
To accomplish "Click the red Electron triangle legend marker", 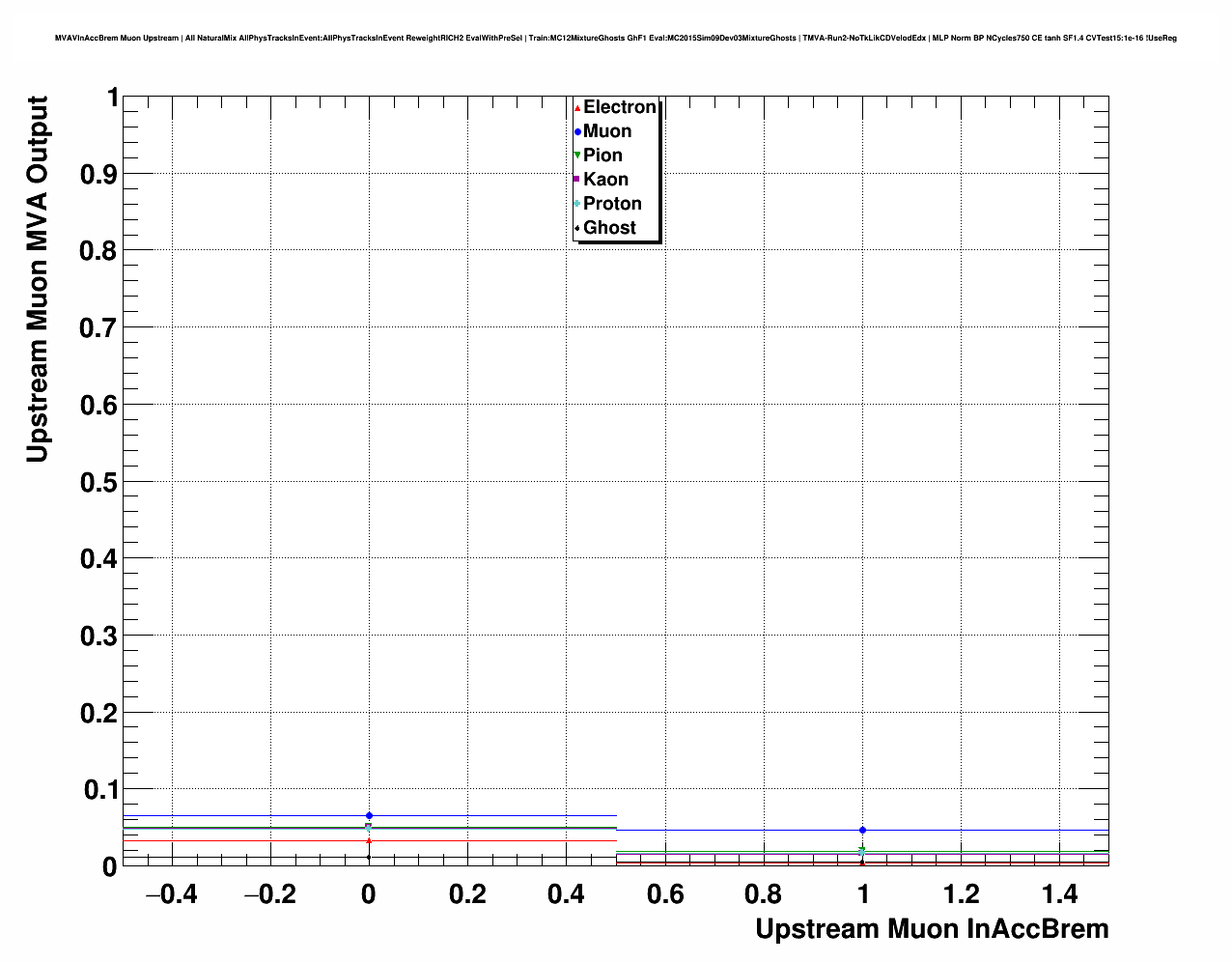I will point(577,108).
